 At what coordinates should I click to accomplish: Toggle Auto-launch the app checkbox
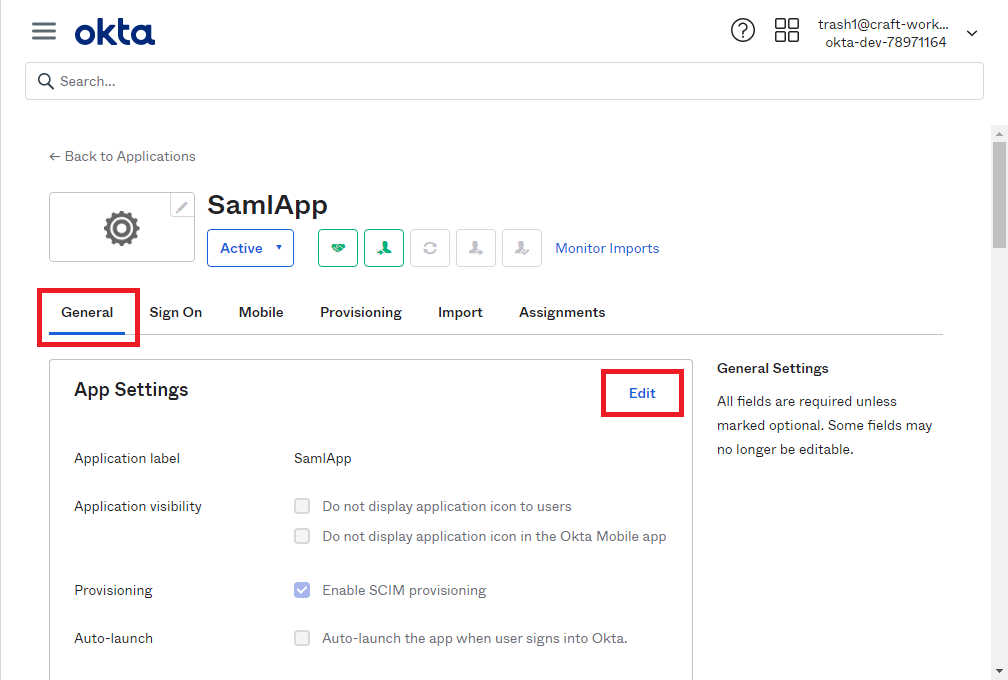point(302,638)
